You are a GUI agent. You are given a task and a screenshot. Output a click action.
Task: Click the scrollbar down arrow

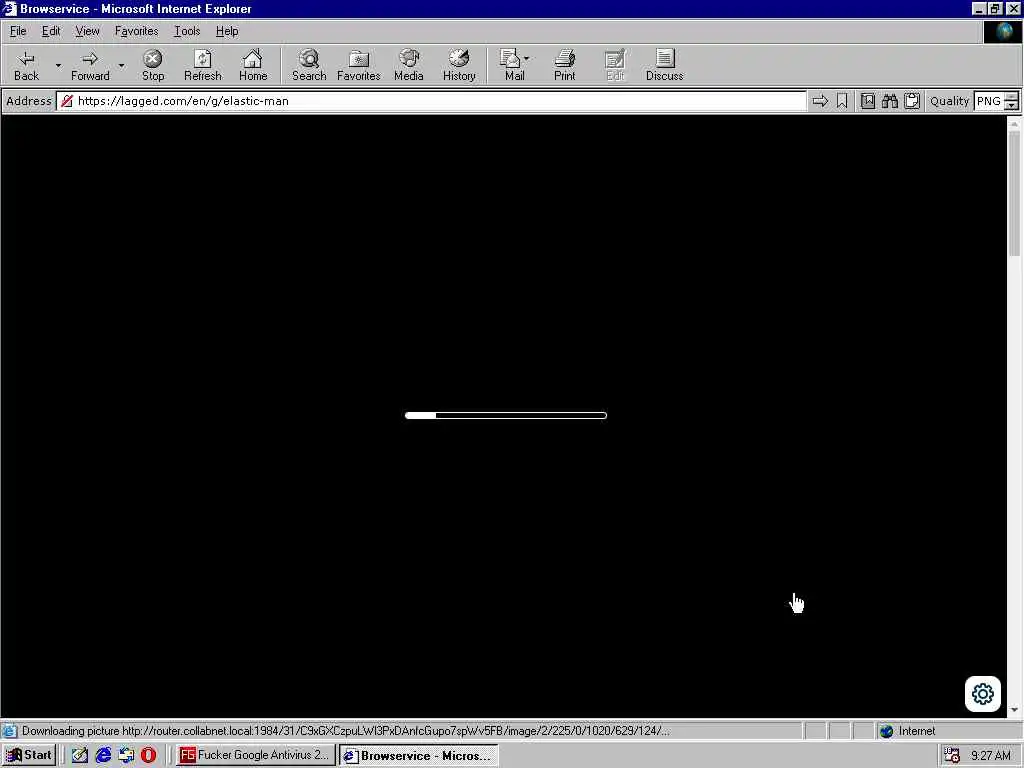click(x=1014, y=710)
